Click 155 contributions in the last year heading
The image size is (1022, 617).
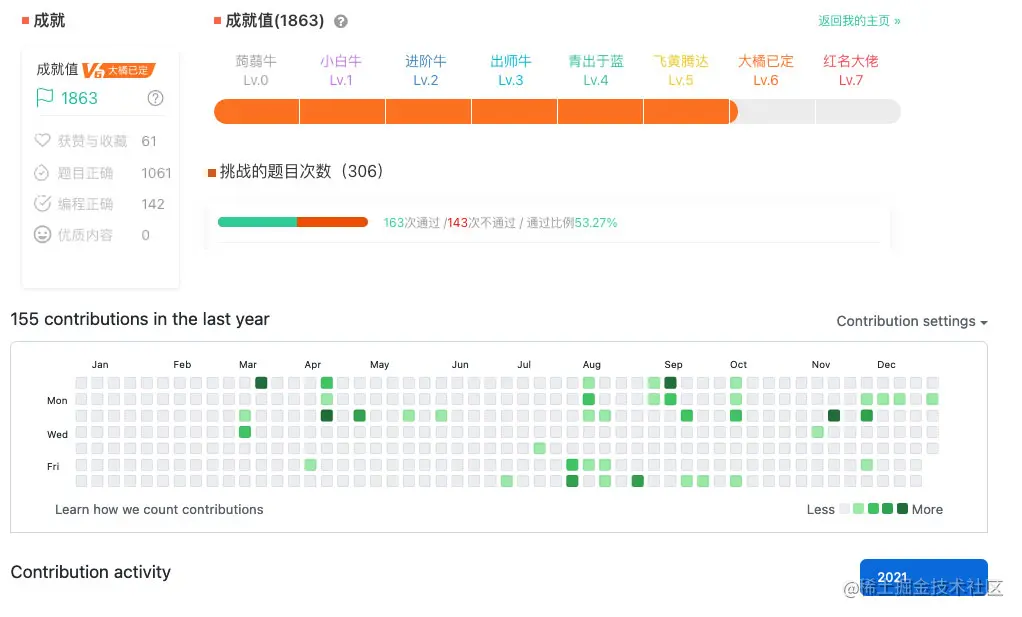coord(139,319)
